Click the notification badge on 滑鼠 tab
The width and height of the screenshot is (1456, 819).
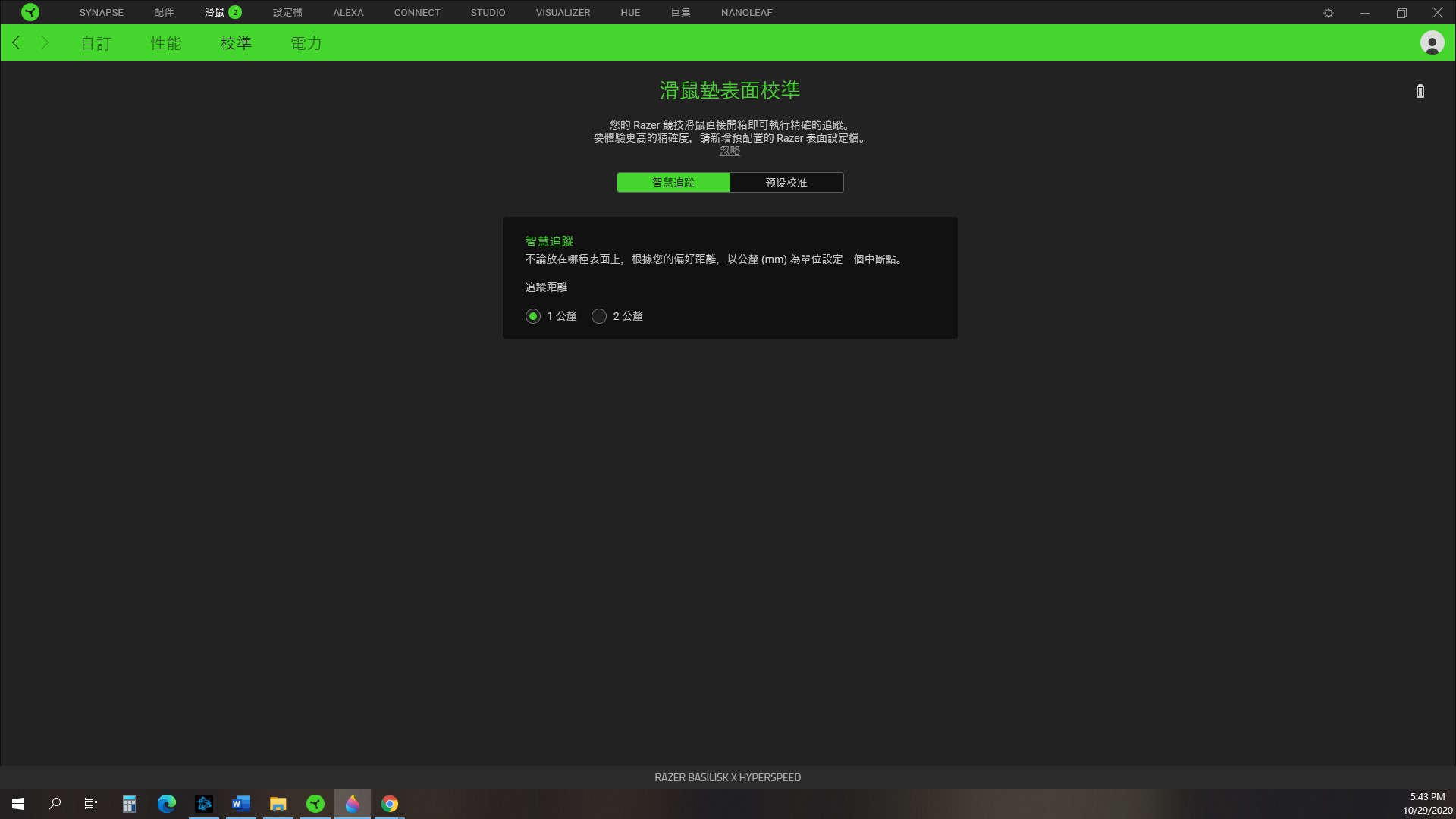pyautogui.click(x=235, y=12)
